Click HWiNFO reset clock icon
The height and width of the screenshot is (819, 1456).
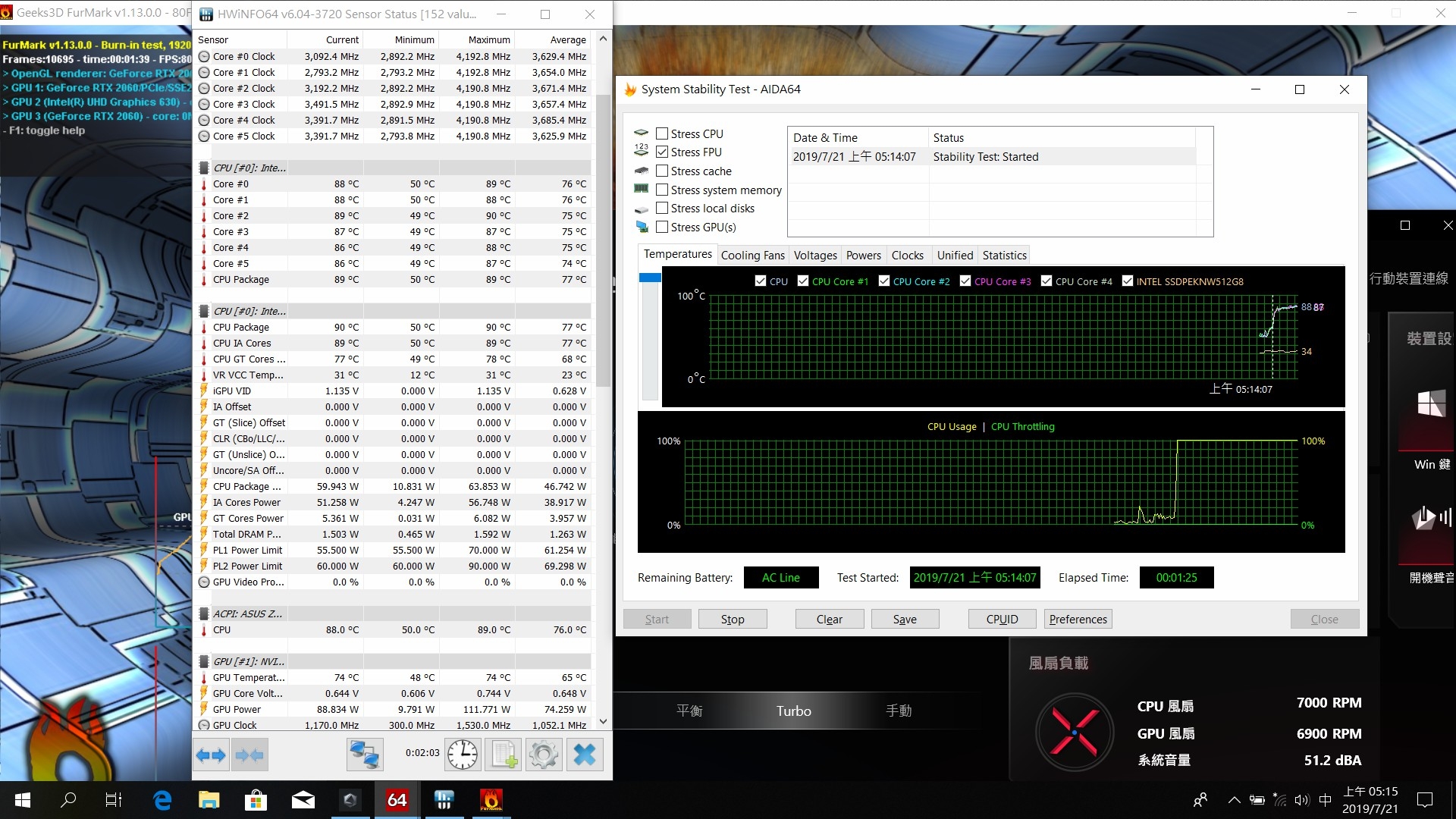(463, 755)
